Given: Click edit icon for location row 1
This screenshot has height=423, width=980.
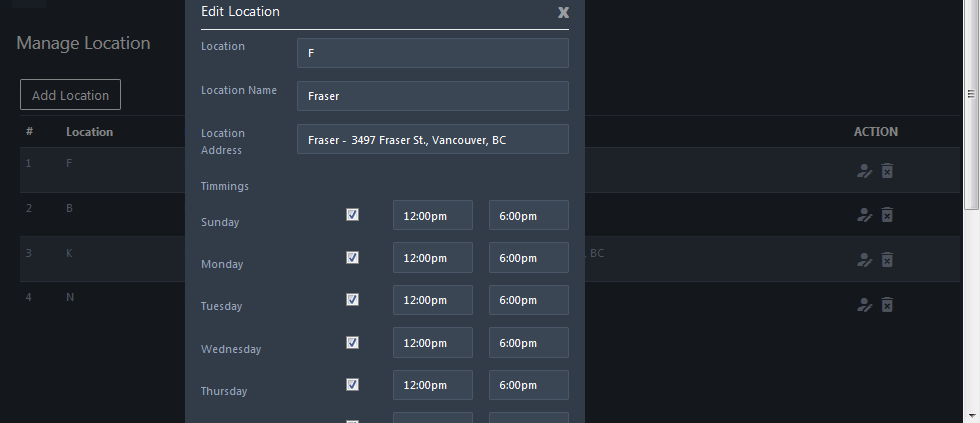Looking at the screenshot, I should click(865, 171).
